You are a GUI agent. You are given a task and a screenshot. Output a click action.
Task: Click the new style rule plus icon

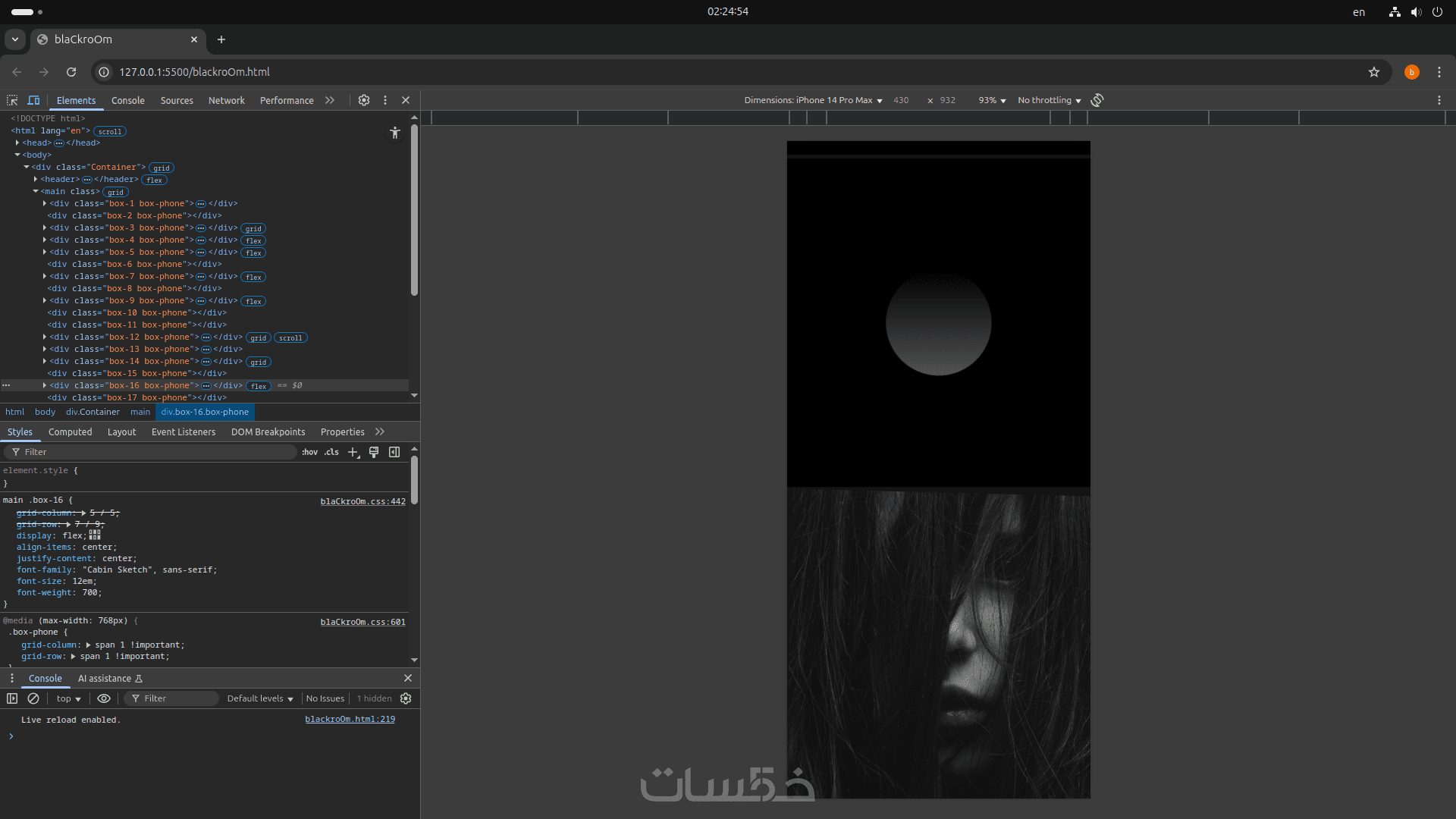[353, 452]
